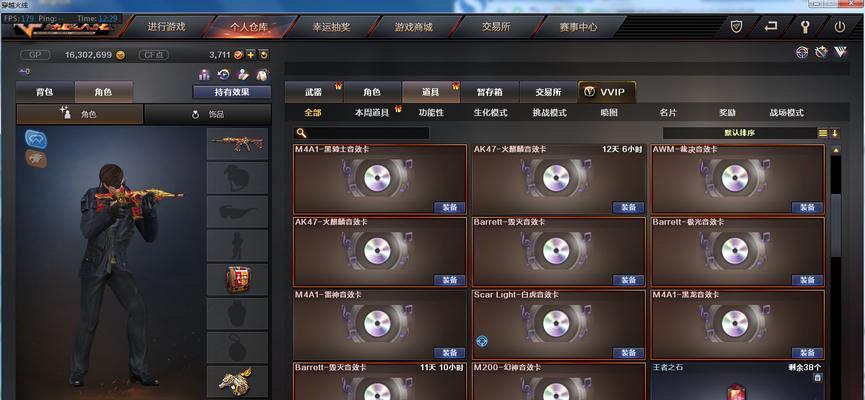The width and height of the screenshot is (865, 400).
Task: Toggle the blue character badge beside the character preview
Action: point(36,139)
